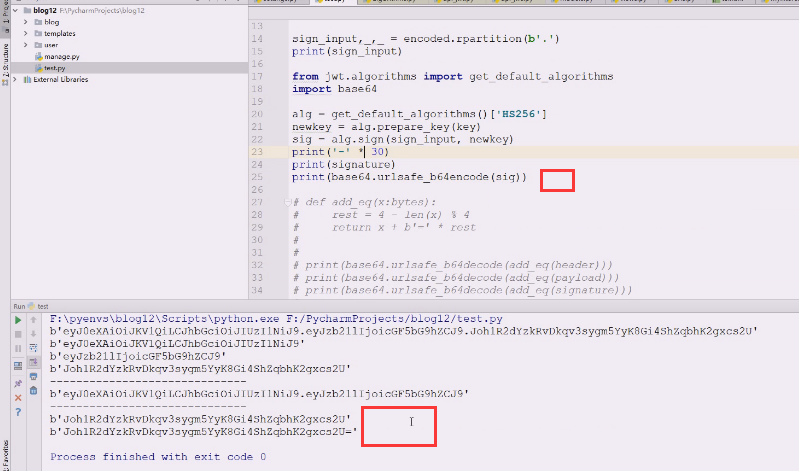
Task: Open the Favorites tool window tab
Action: [x=5, y=456]
